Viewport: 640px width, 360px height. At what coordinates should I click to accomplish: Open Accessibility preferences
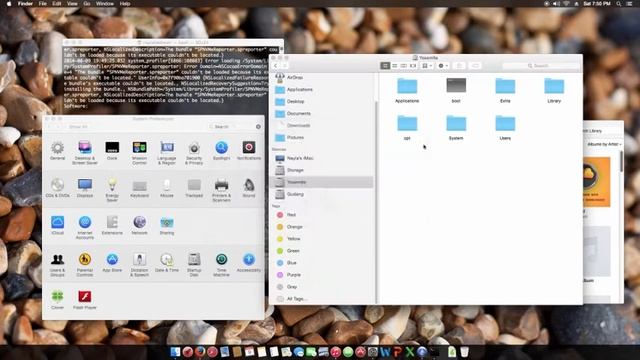click(249, 262)
